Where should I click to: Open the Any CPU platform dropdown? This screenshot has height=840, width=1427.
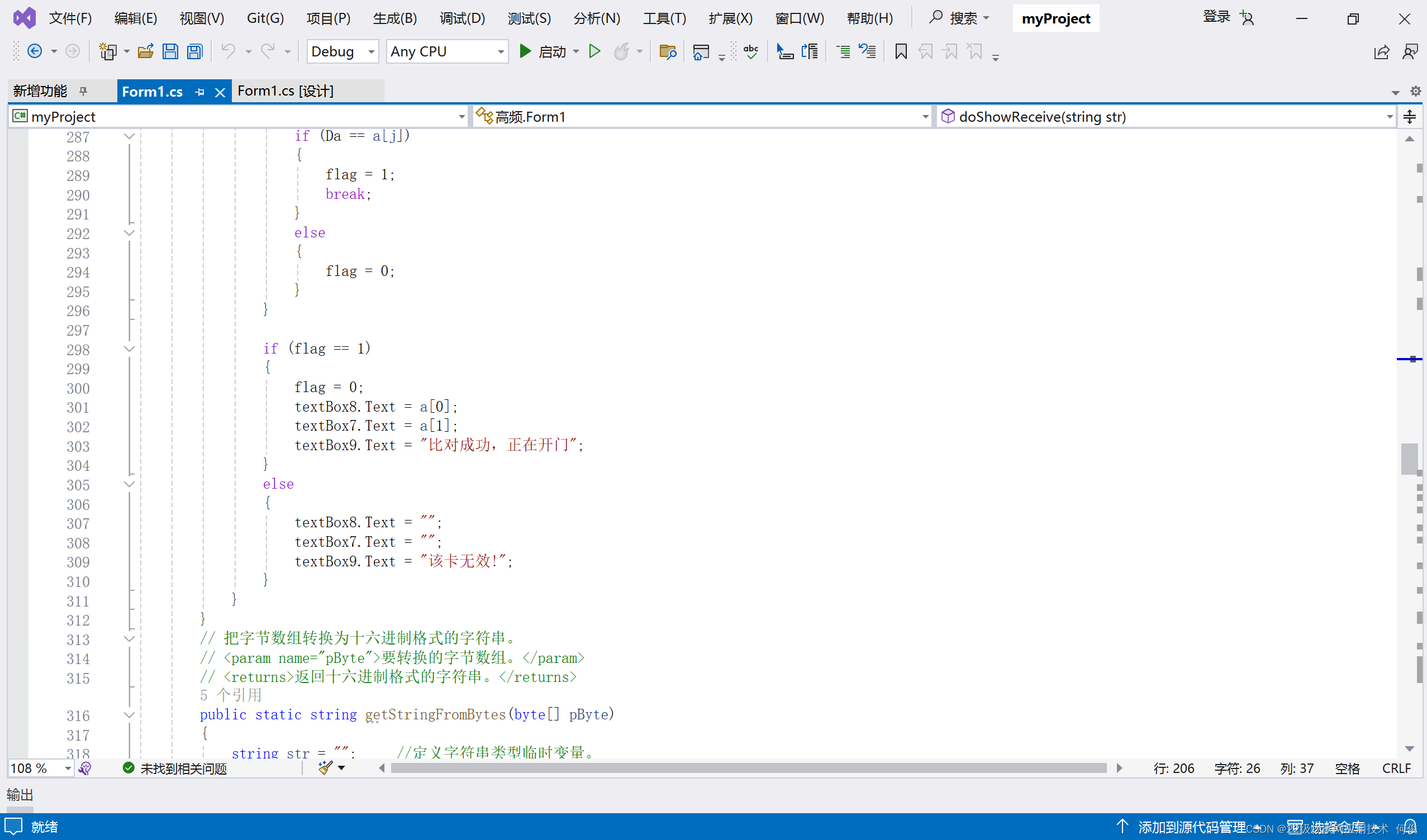pos(448,51)
